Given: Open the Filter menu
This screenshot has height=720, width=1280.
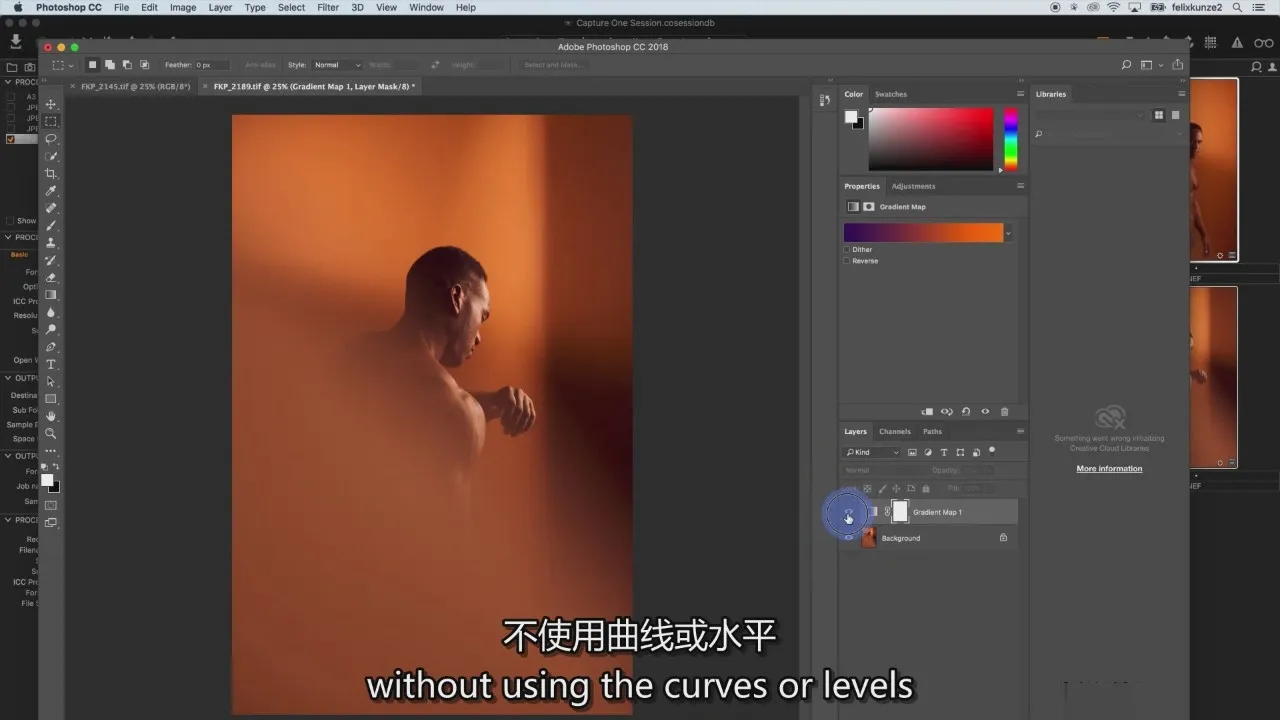Looking at the screenshot, I should pos(328,7).
